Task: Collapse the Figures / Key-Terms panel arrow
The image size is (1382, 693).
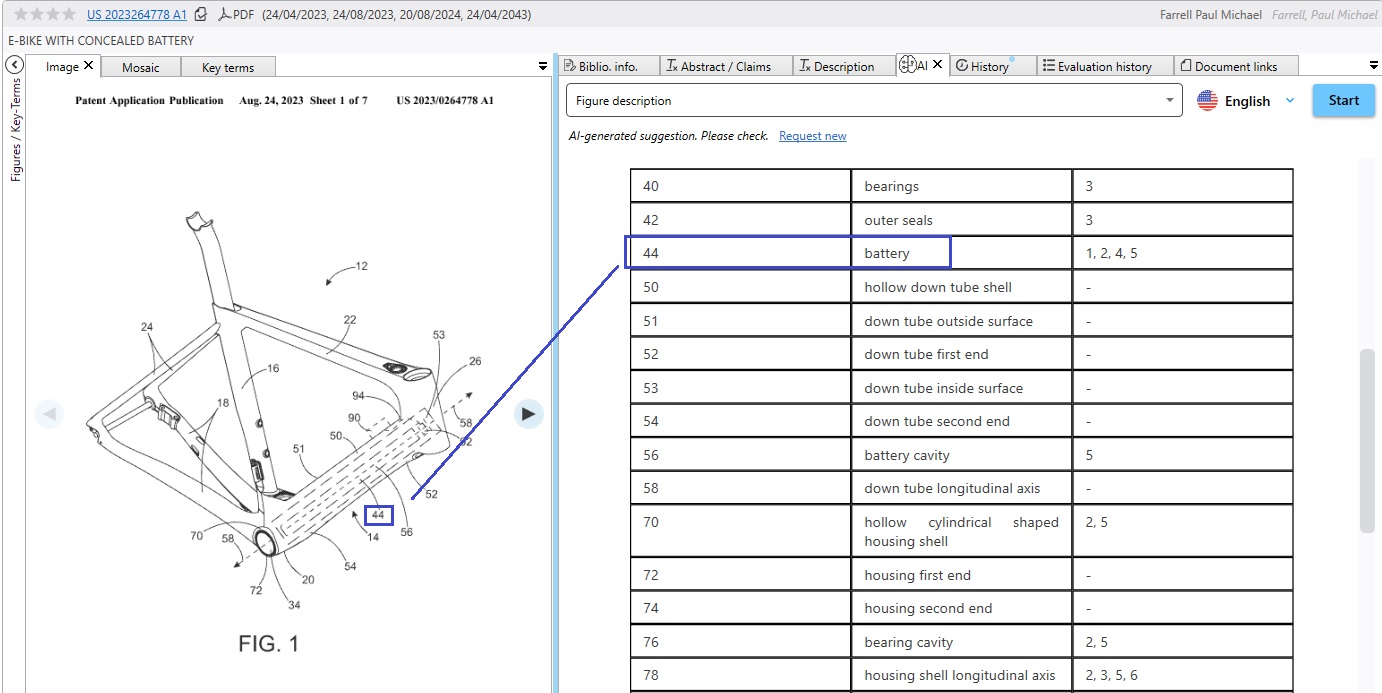Action: [x=15, y=65]
